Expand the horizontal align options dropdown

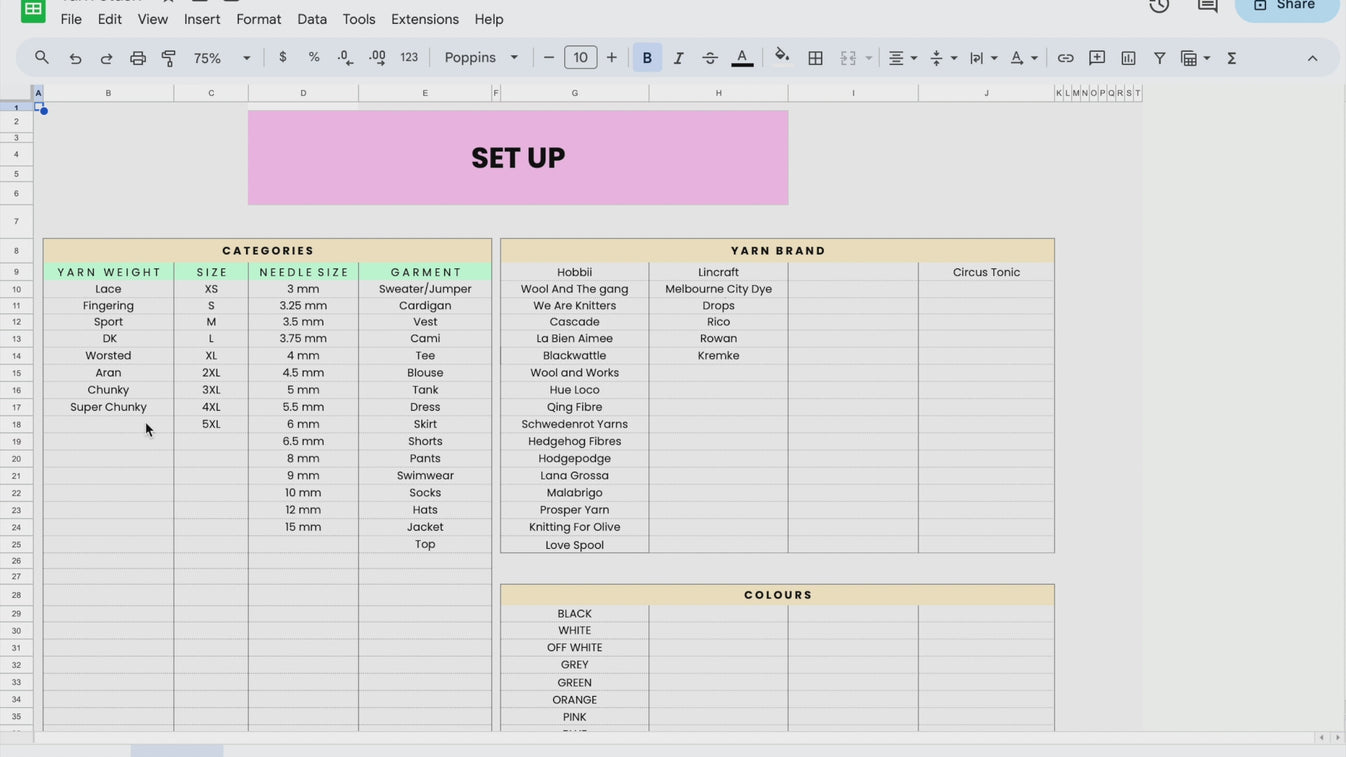point(913,57)
